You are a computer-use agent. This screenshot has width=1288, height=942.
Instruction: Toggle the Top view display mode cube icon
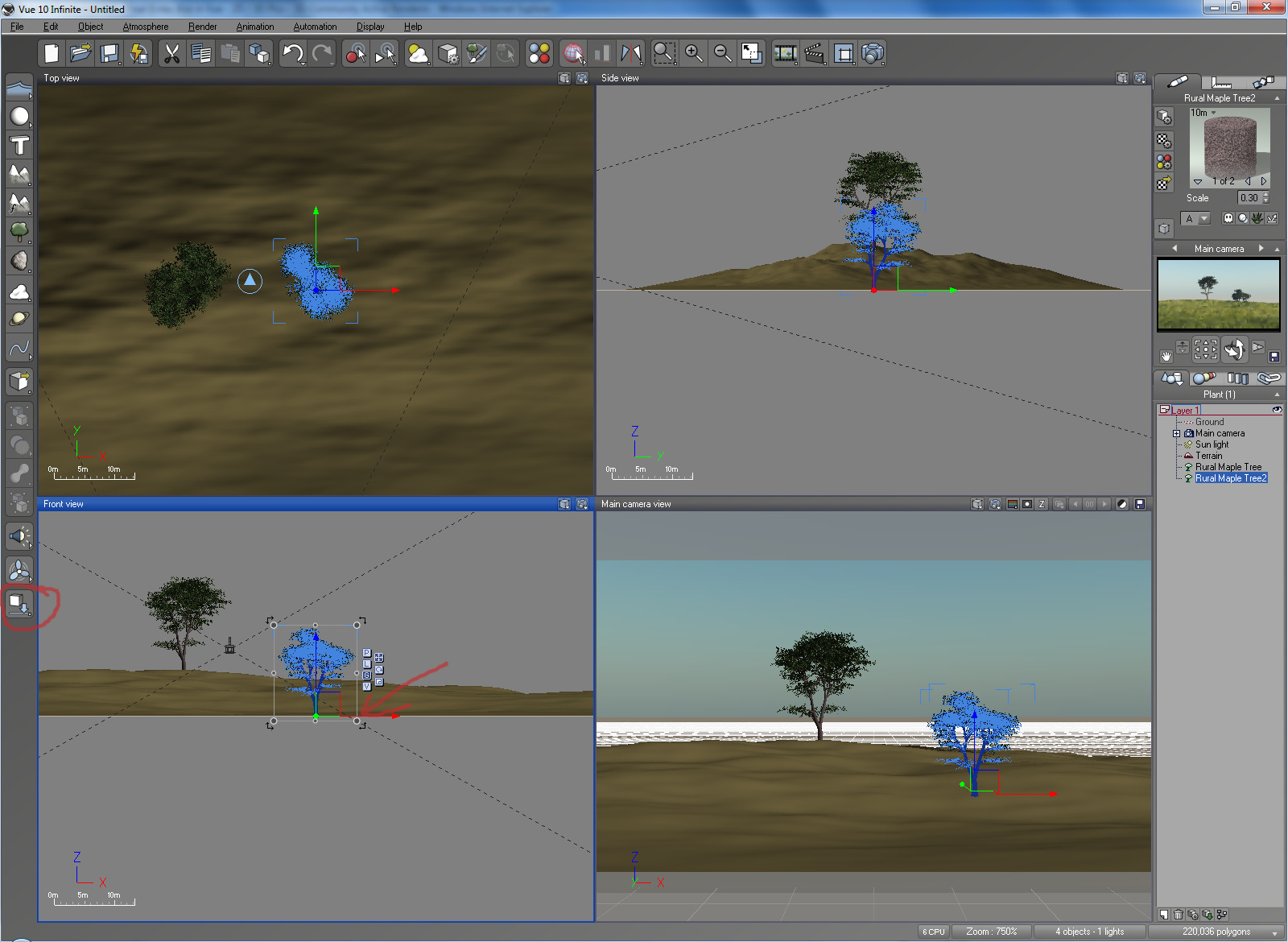(564, 78)
